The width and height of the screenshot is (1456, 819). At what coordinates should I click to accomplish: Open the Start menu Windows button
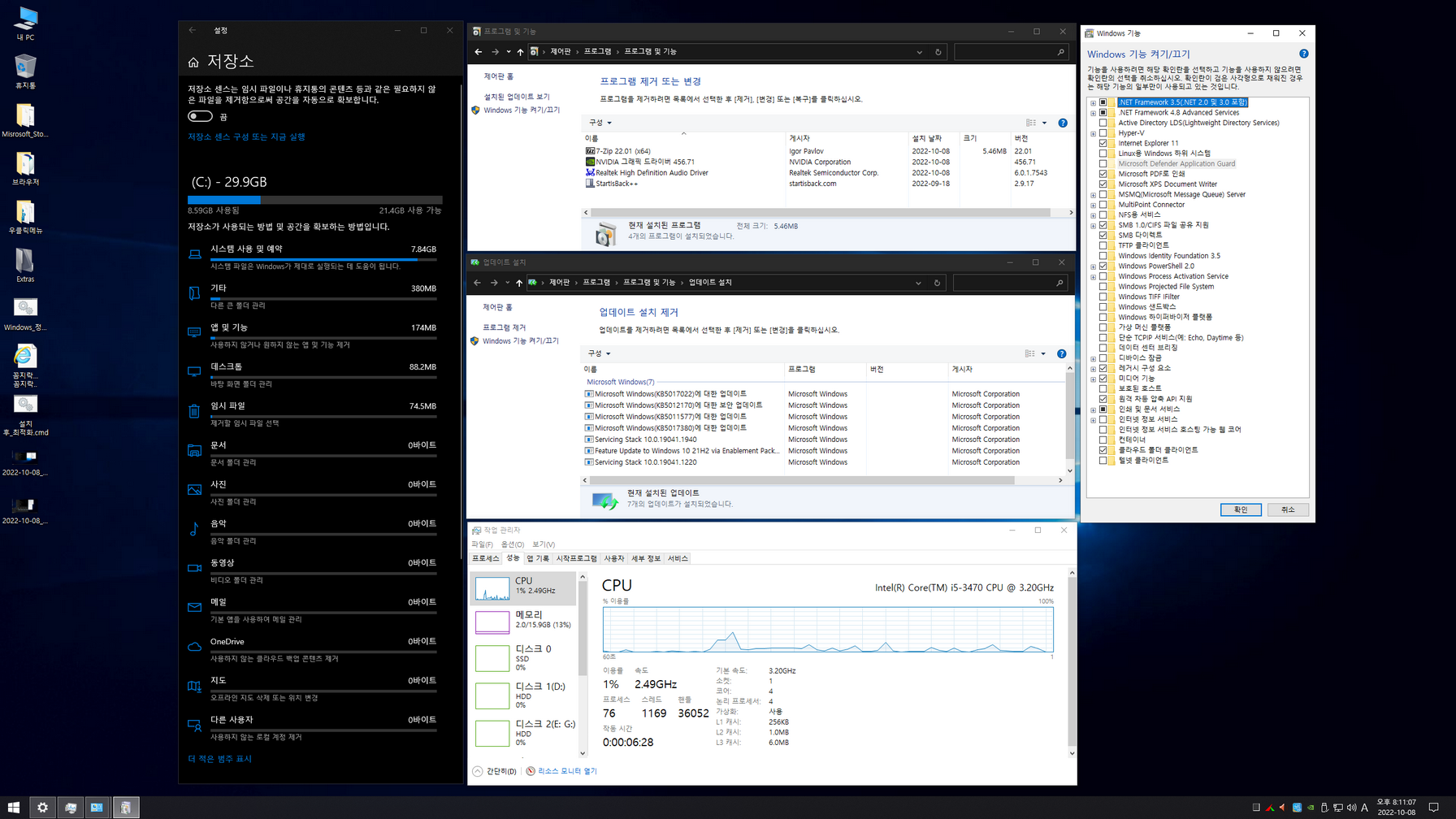(13, 807)
